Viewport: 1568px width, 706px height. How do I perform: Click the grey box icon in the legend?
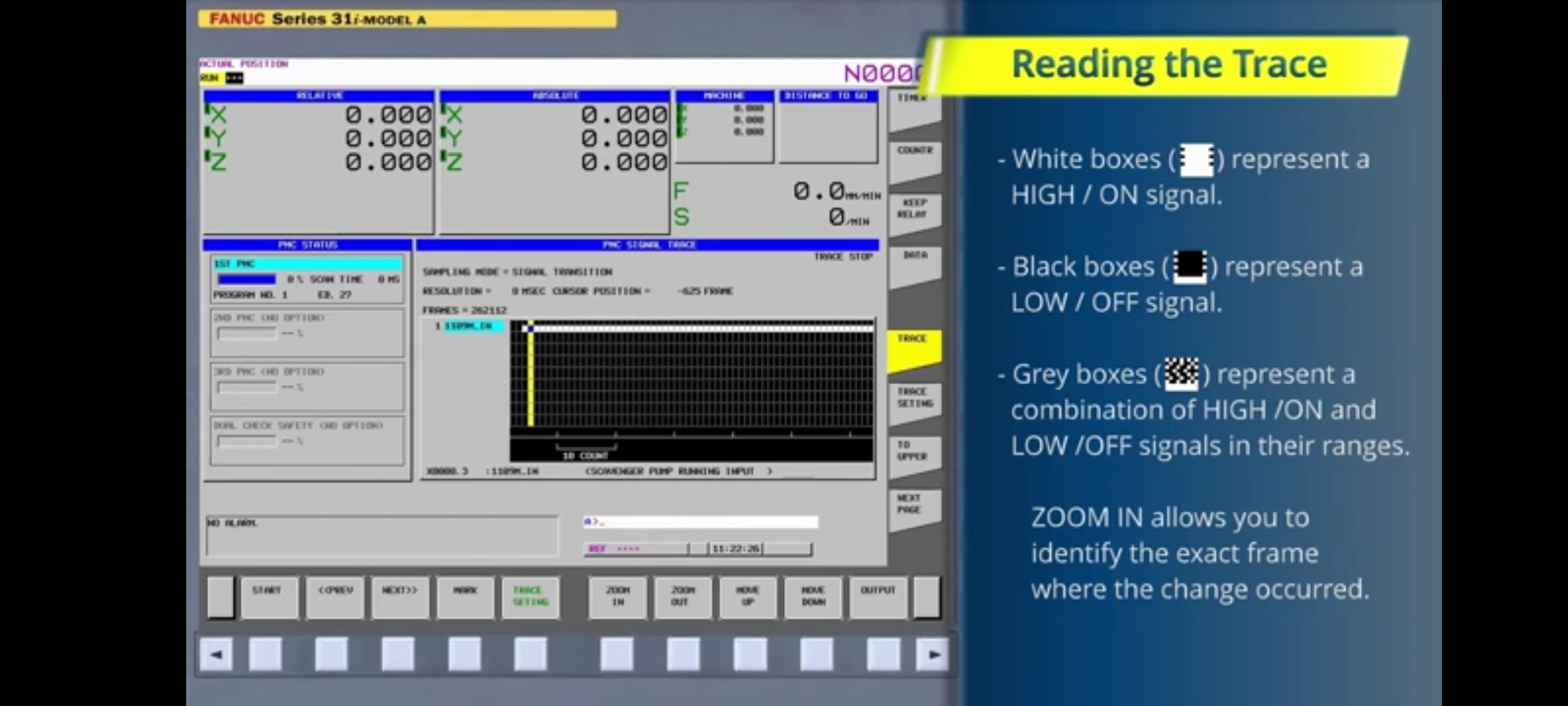tap(1182, 374)
